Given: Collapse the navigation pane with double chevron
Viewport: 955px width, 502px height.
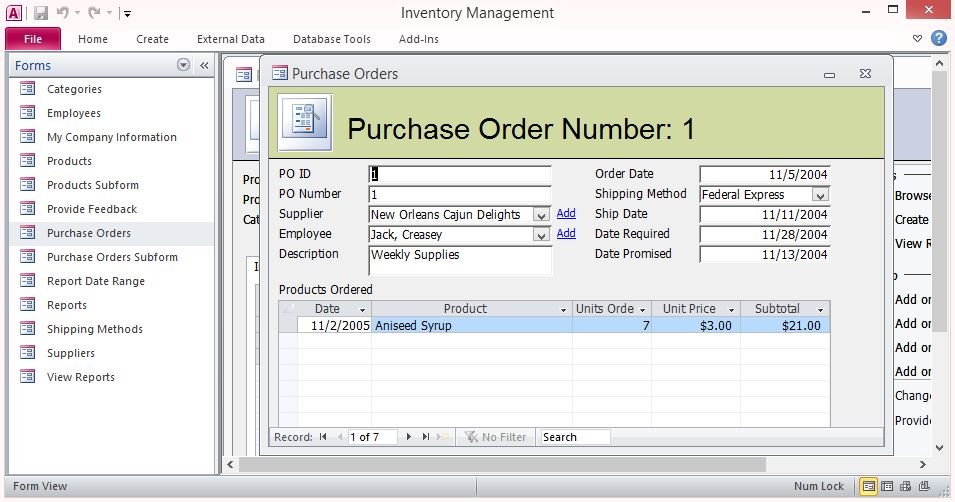Looking at the screenshot, I should [204, 65].
